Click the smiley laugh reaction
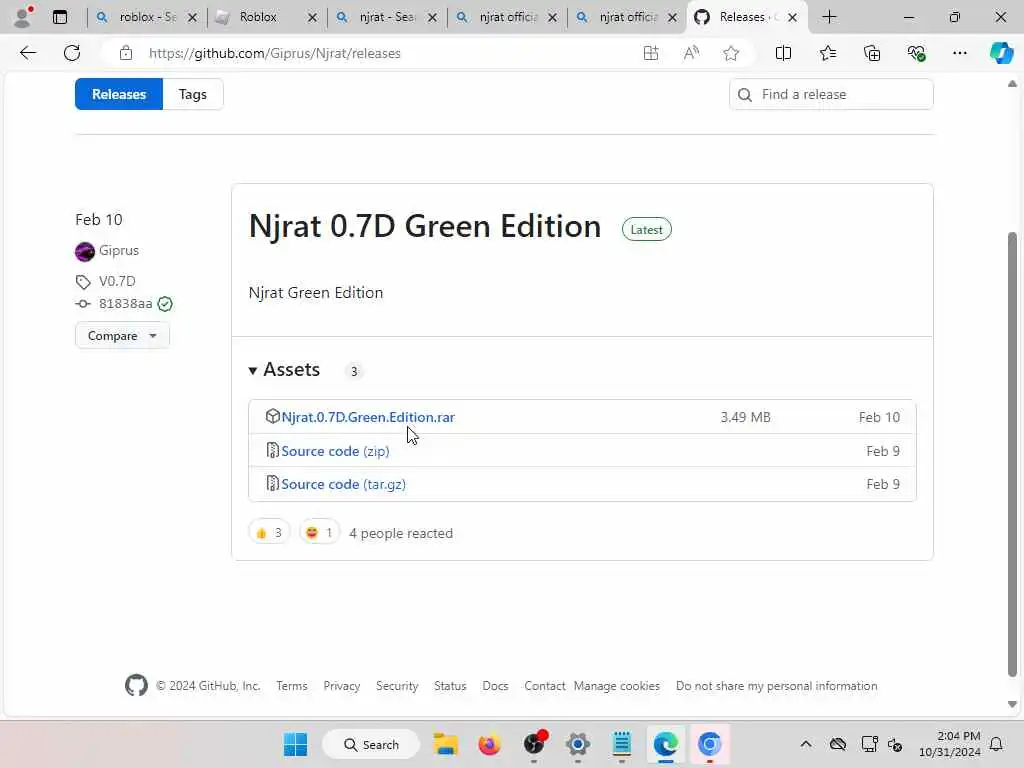This screenshot has width=1024, height=768. [319, 533]
